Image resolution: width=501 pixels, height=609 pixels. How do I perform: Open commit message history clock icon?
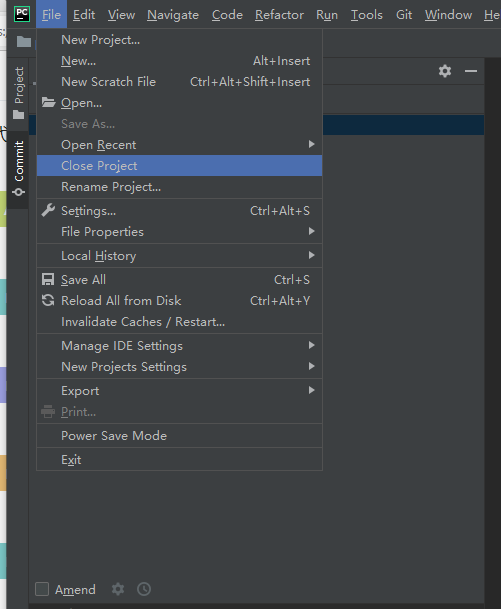pyautogui.click(x=144, y=589)
